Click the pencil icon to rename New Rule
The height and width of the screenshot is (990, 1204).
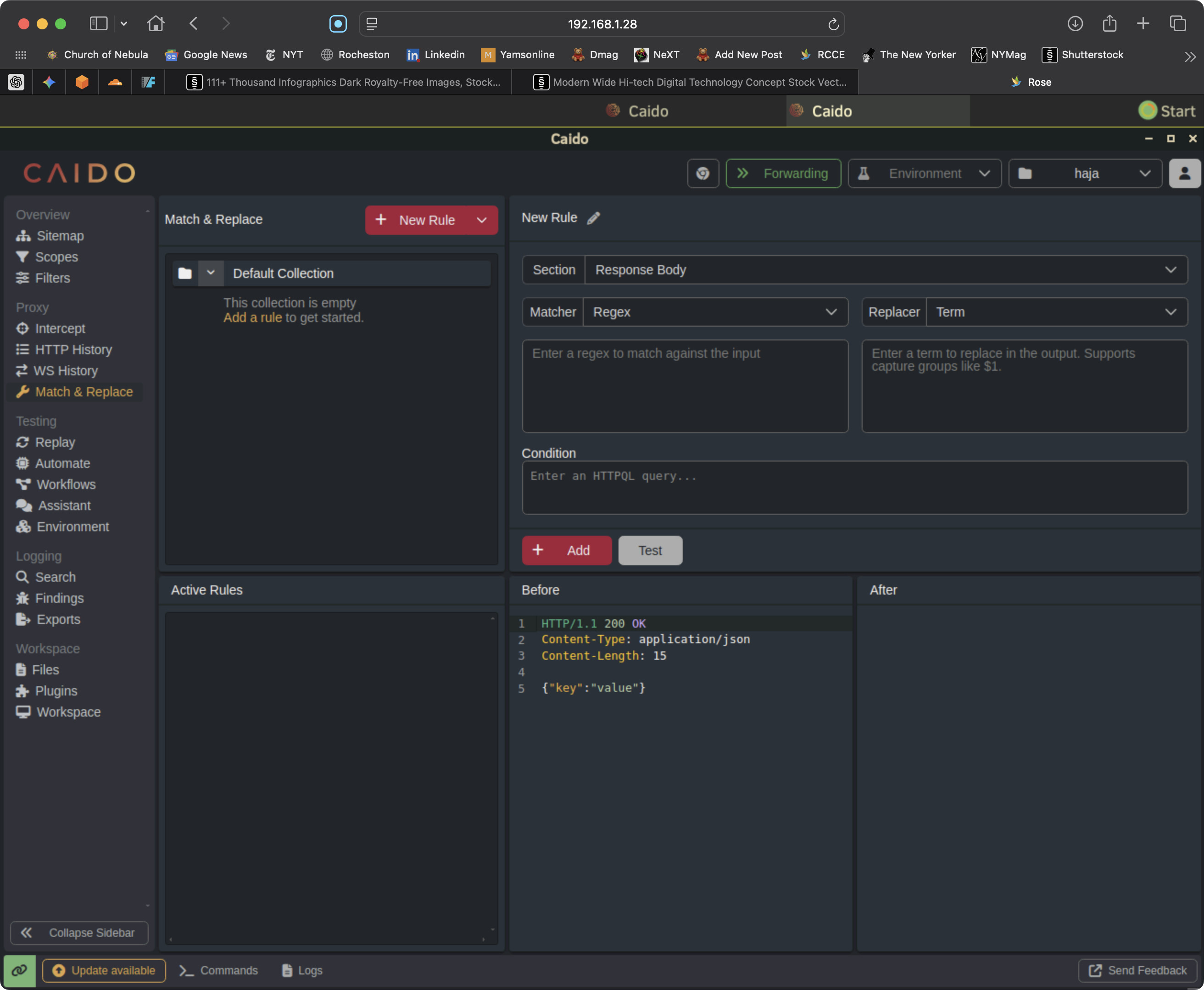tap(593, 218)
